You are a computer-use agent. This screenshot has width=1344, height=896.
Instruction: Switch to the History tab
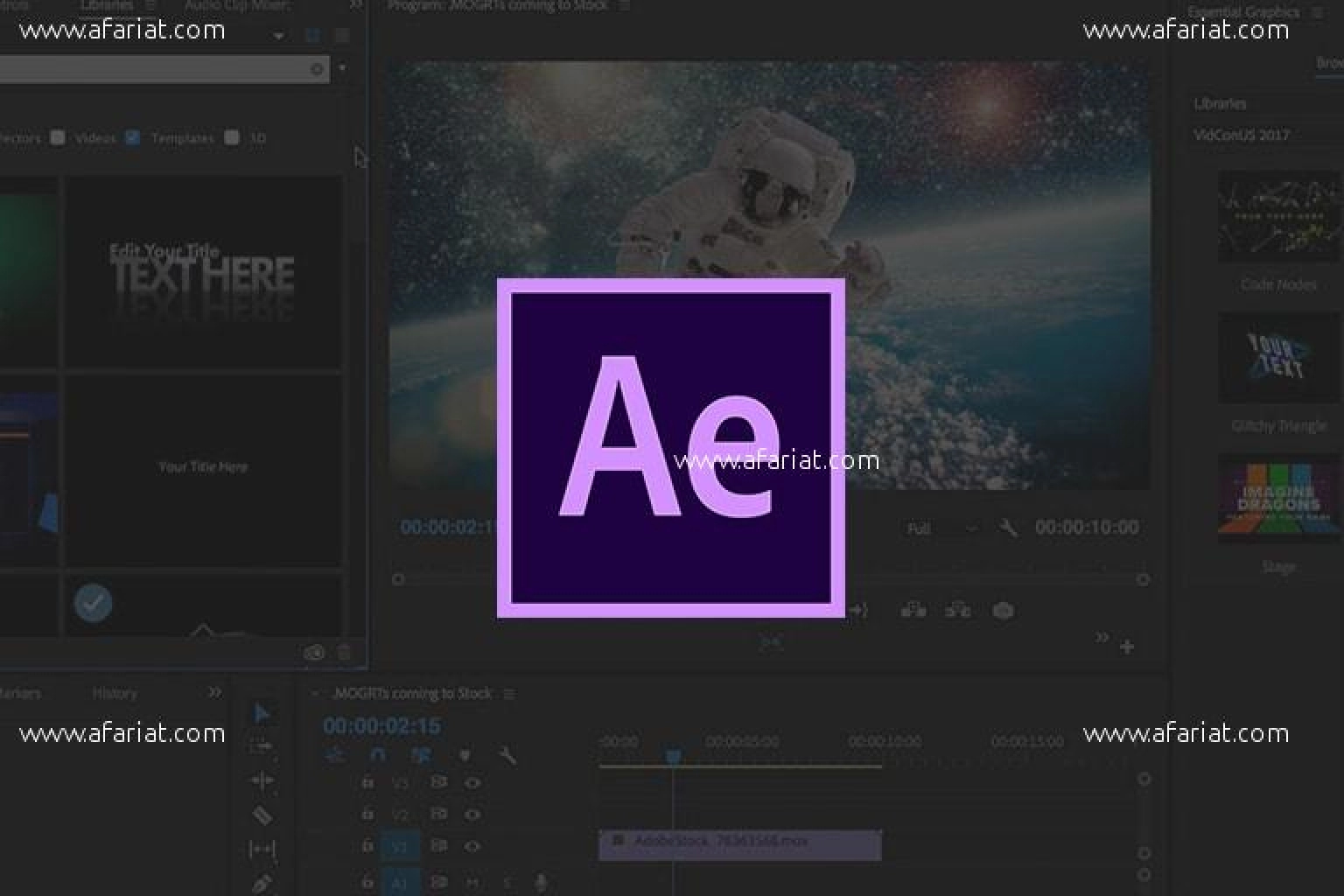(115, 693)
